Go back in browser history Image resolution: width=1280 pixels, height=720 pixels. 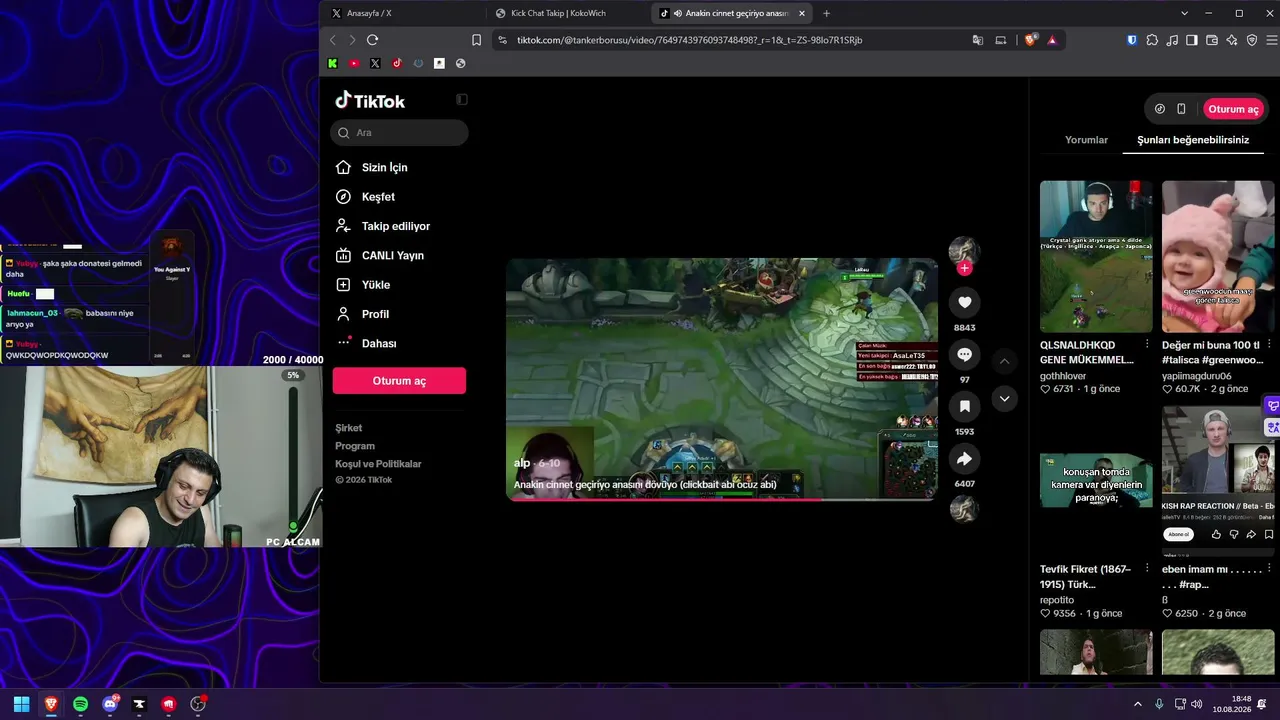click(x=333, y=40)
